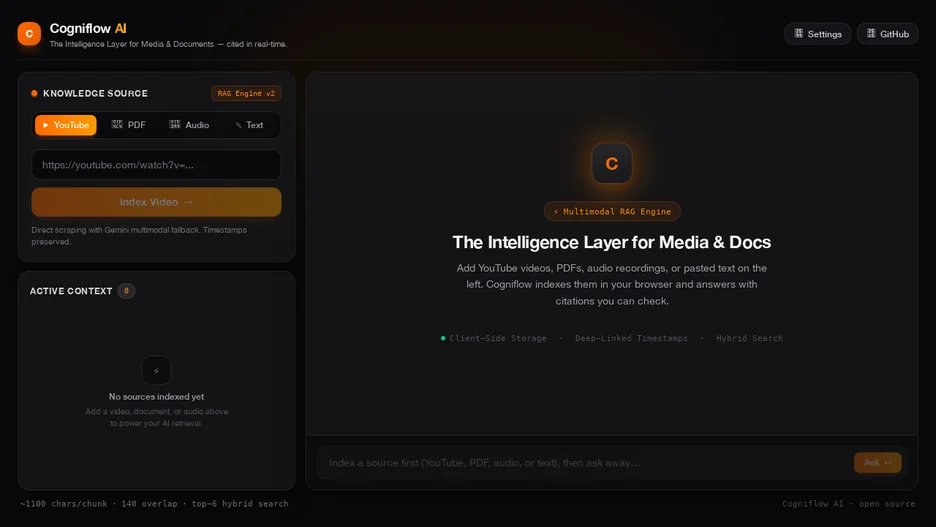Click the 'Direct scraping with Gemini' helper text
This screenshot has height=527, width=936.
click(139, 236)
